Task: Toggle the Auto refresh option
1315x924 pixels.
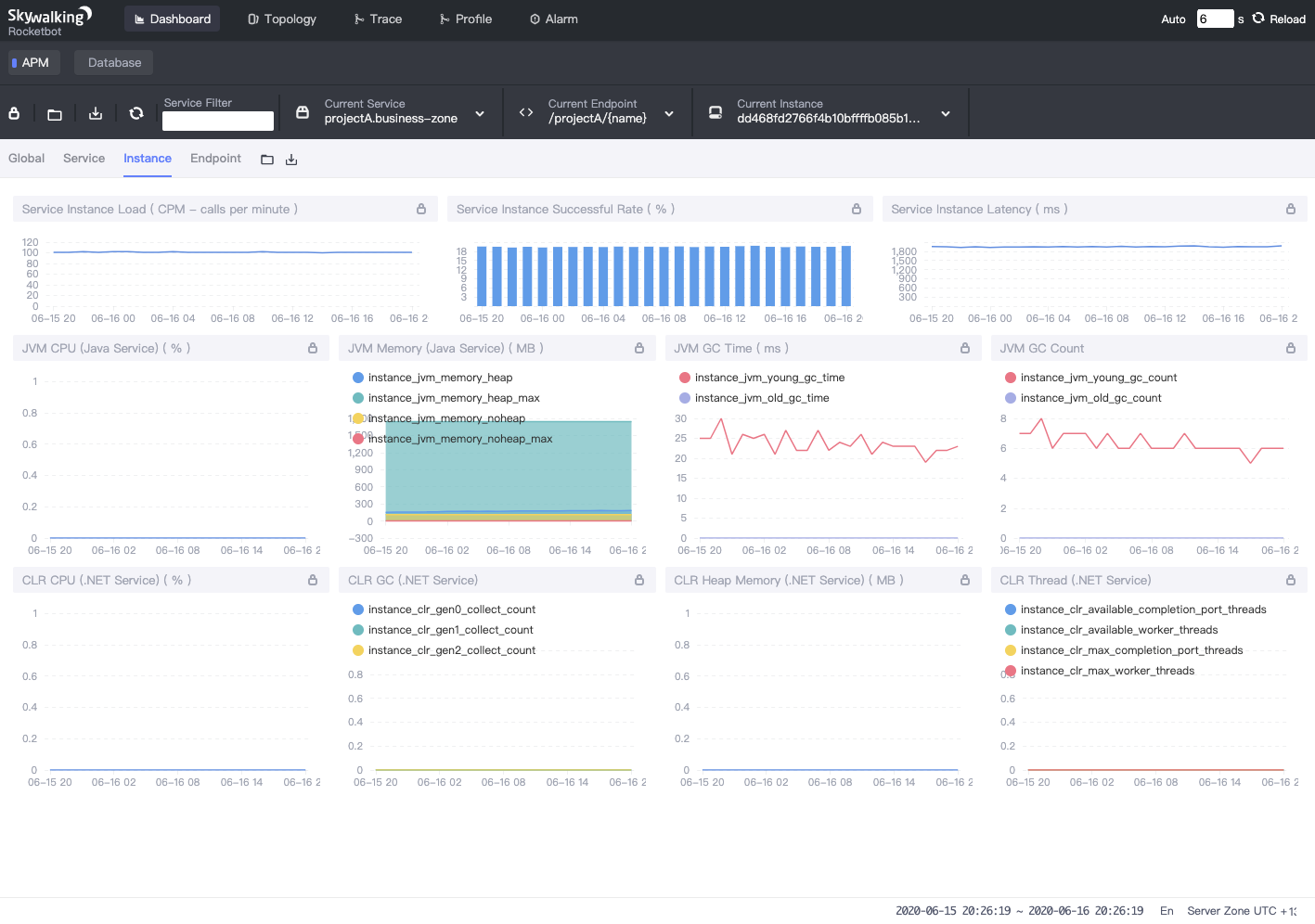Action: 1173,19
